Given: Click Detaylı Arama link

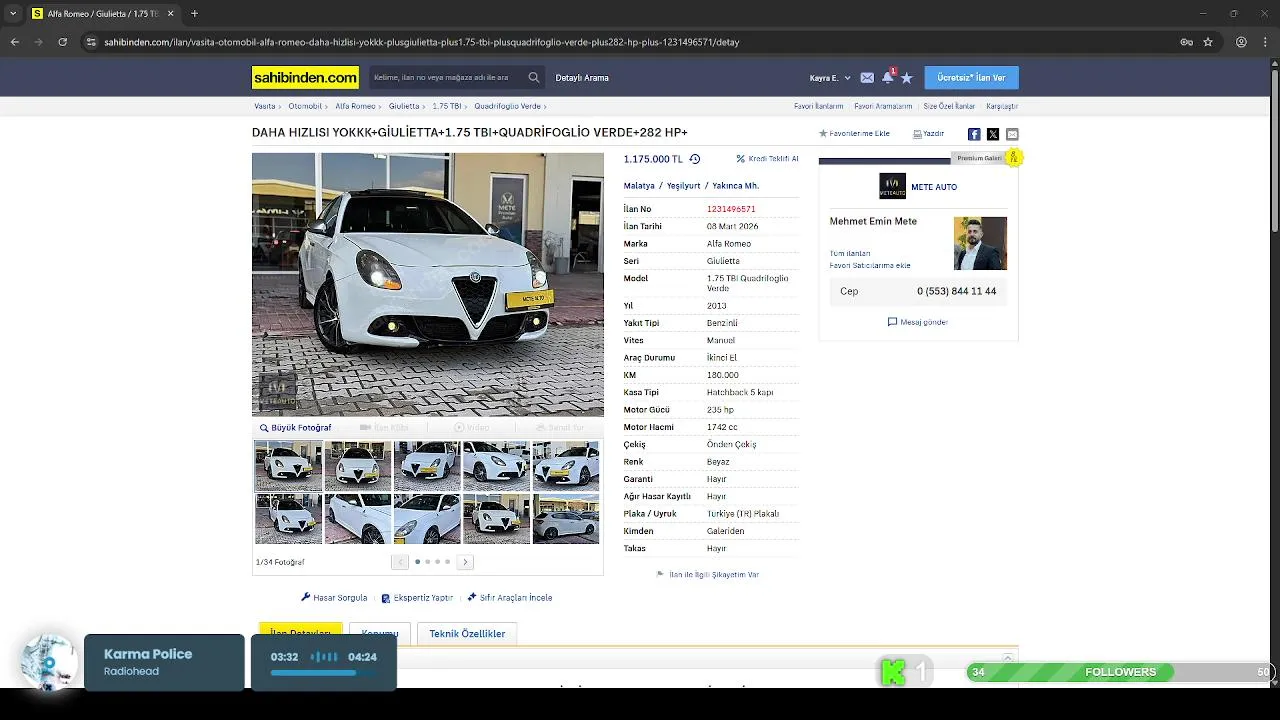Looking at the screenshot, I should pyautogui.click(x=582, y=78).
